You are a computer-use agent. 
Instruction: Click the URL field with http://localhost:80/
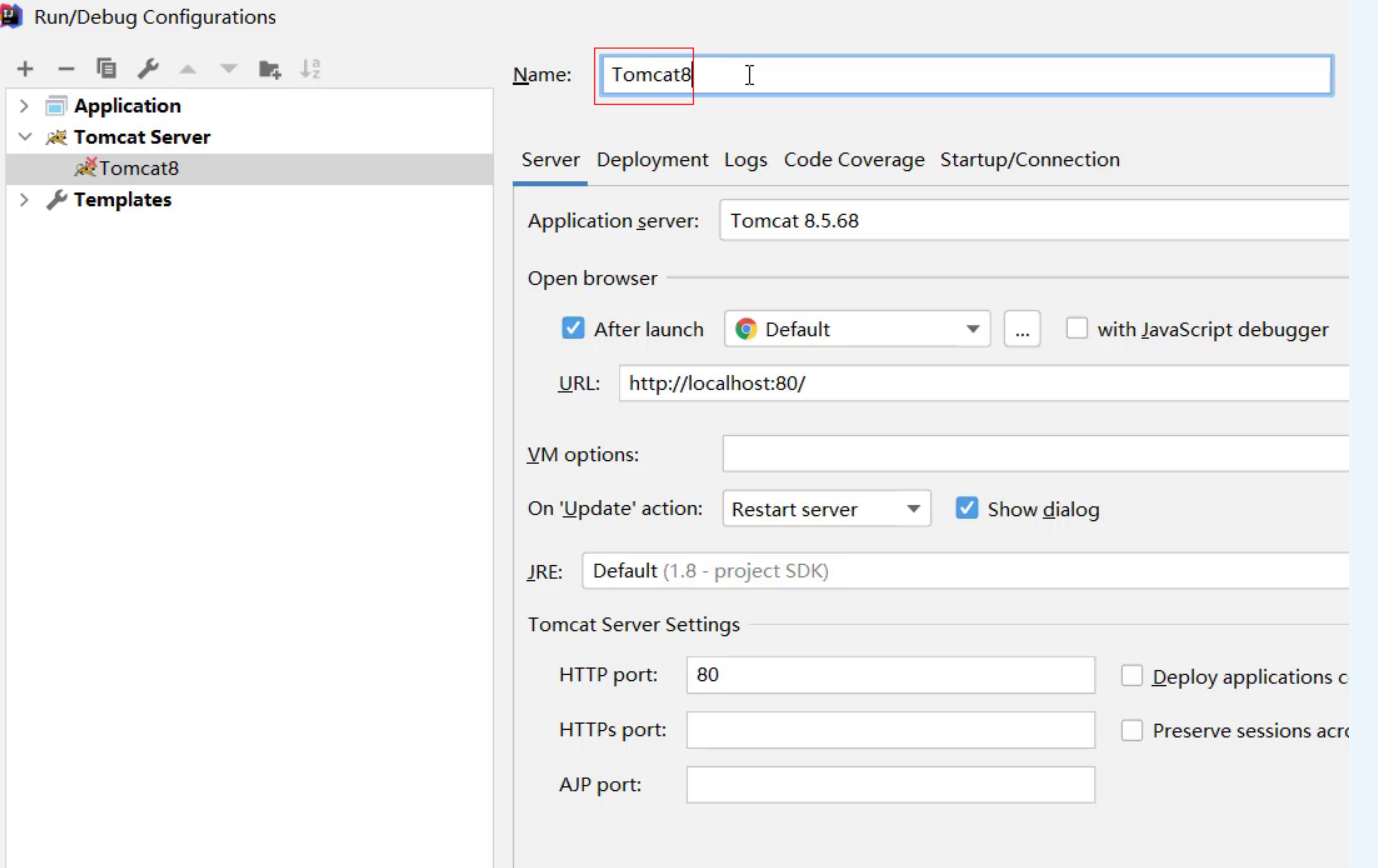coord(984,383)
